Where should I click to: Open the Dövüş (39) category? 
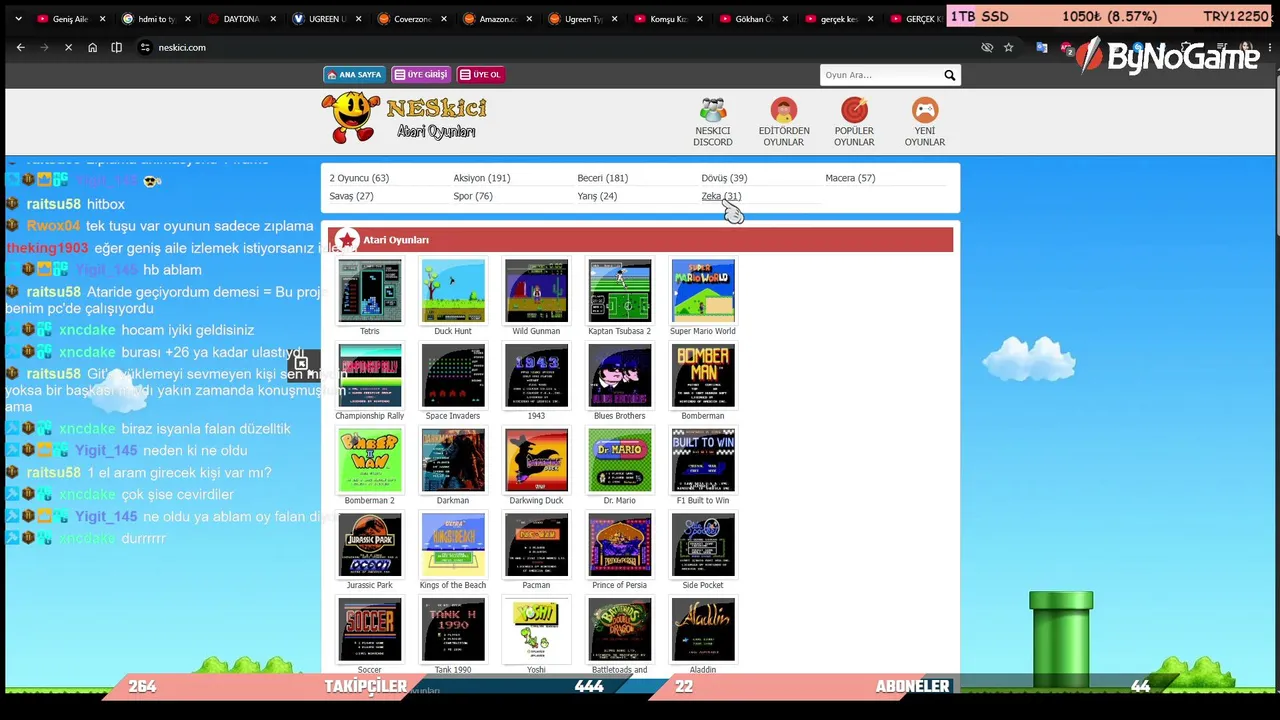pos(724,178)
